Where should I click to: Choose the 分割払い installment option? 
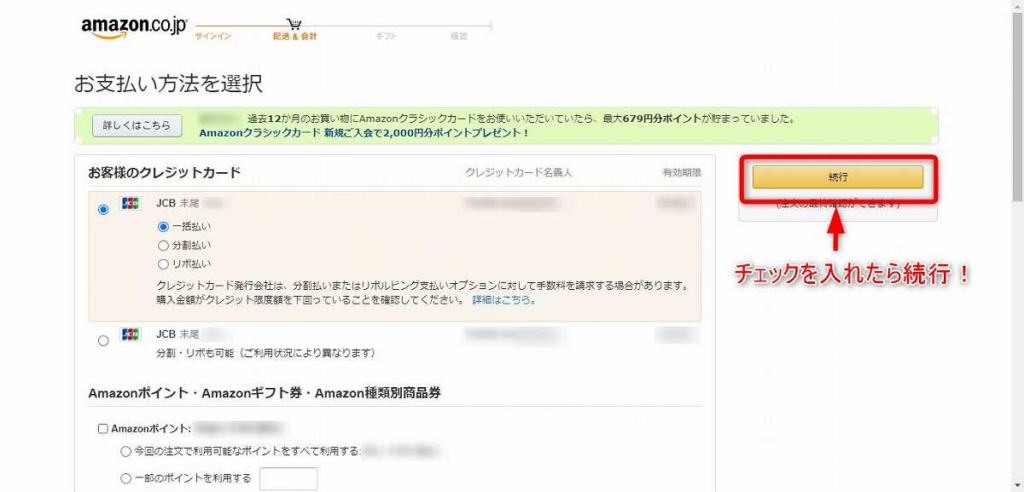point(164,245)
